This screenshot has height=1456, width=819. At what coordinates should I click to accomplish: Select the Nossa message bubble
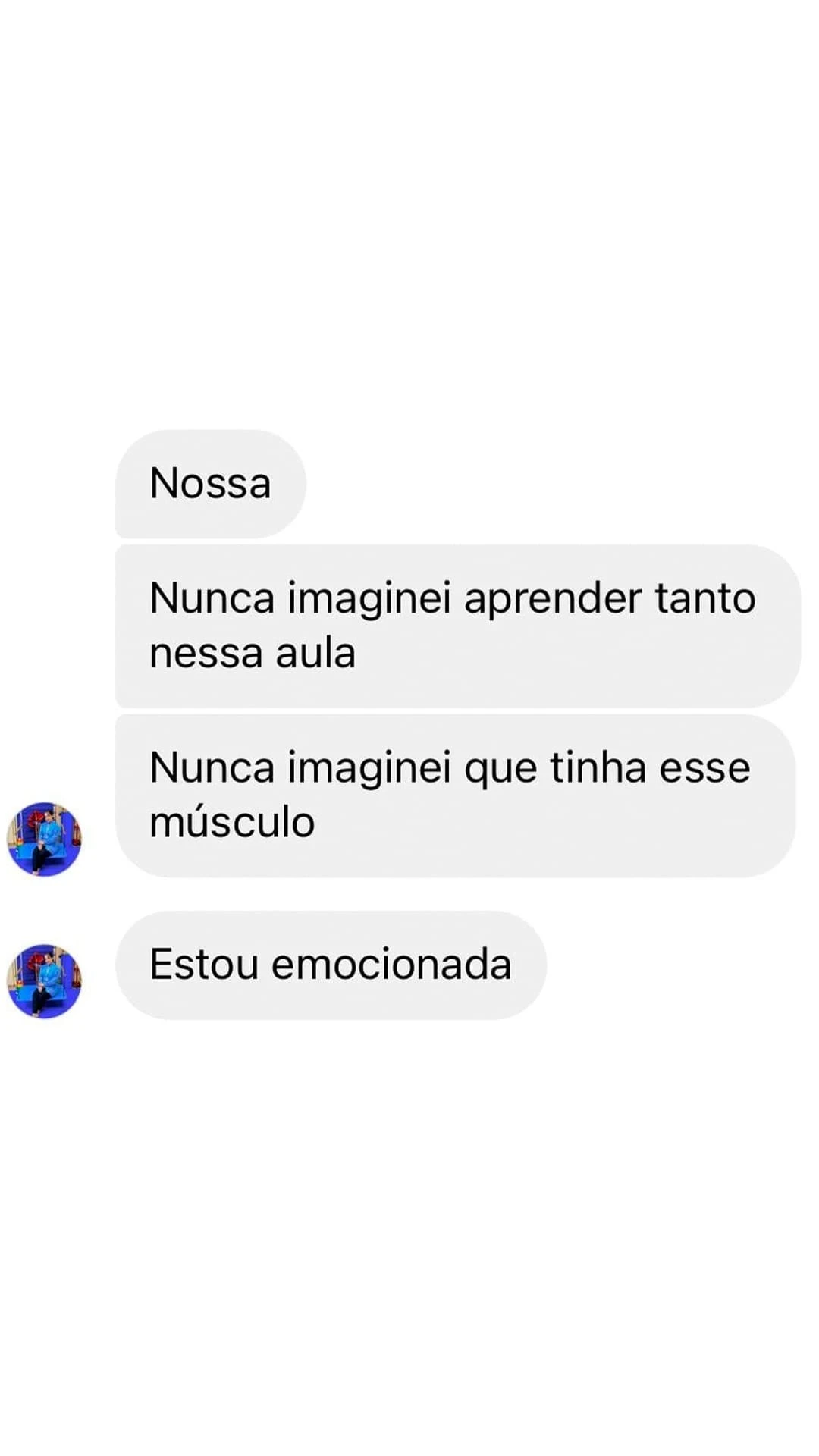(x=211, y=484)
